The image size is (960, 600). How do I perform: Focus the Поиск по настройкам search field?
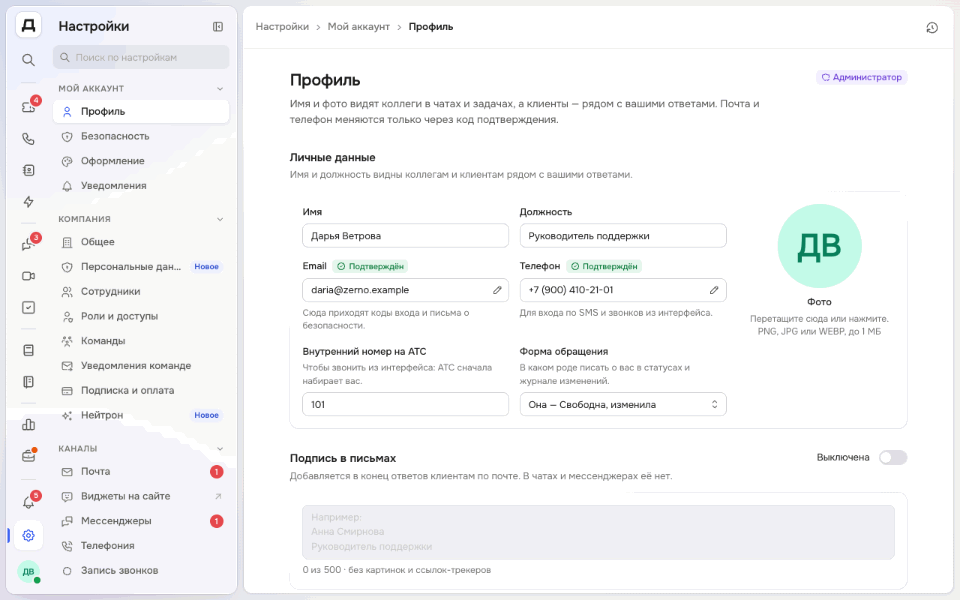pyautogui.click(x=141, y=58)
